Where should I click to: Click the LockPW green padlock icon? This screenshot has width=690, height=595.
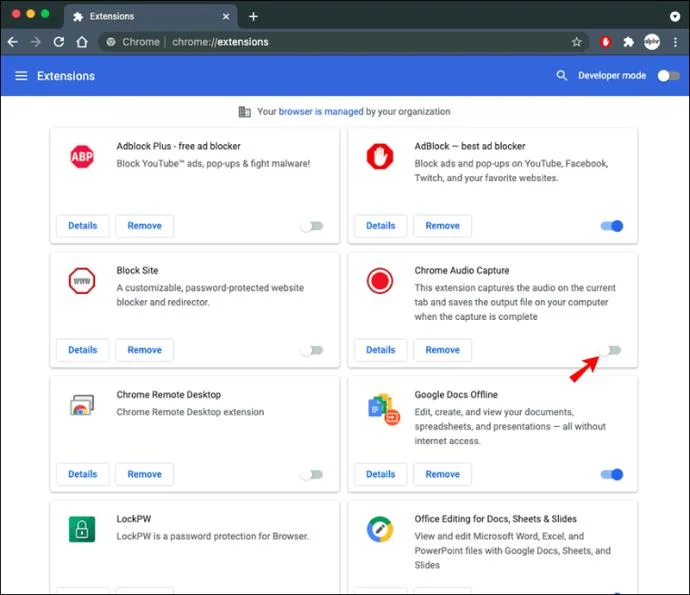(x=82, y=529)
